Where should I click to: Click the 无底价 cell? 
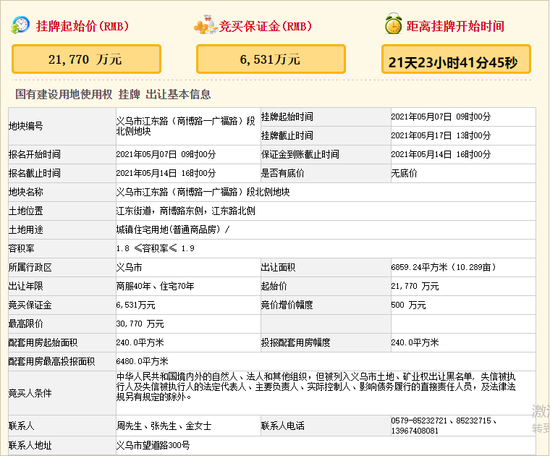pyautogui.click(x=463, y=173)
